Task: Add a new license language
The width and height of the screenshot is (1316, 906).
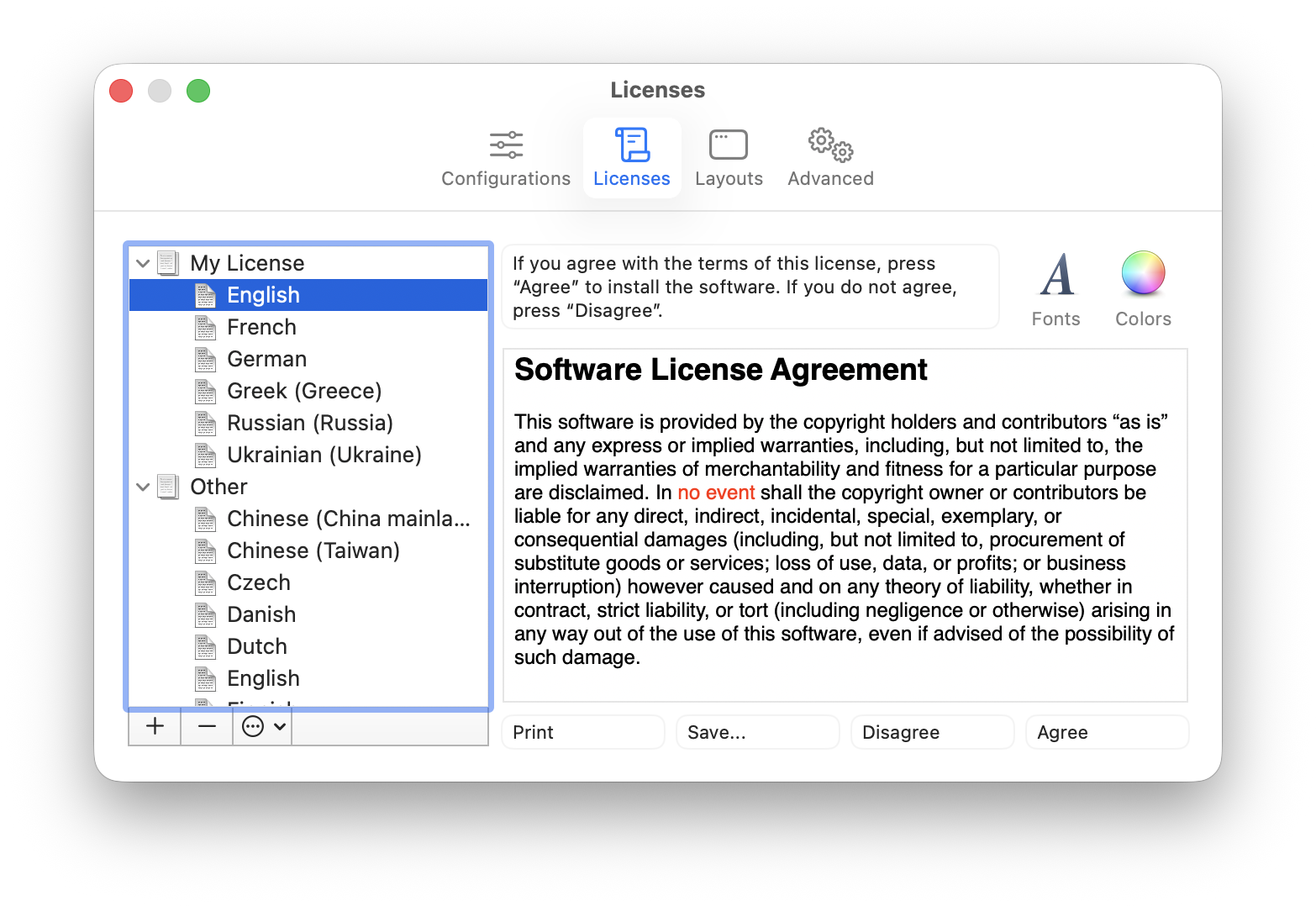Action: pos(154,726)
